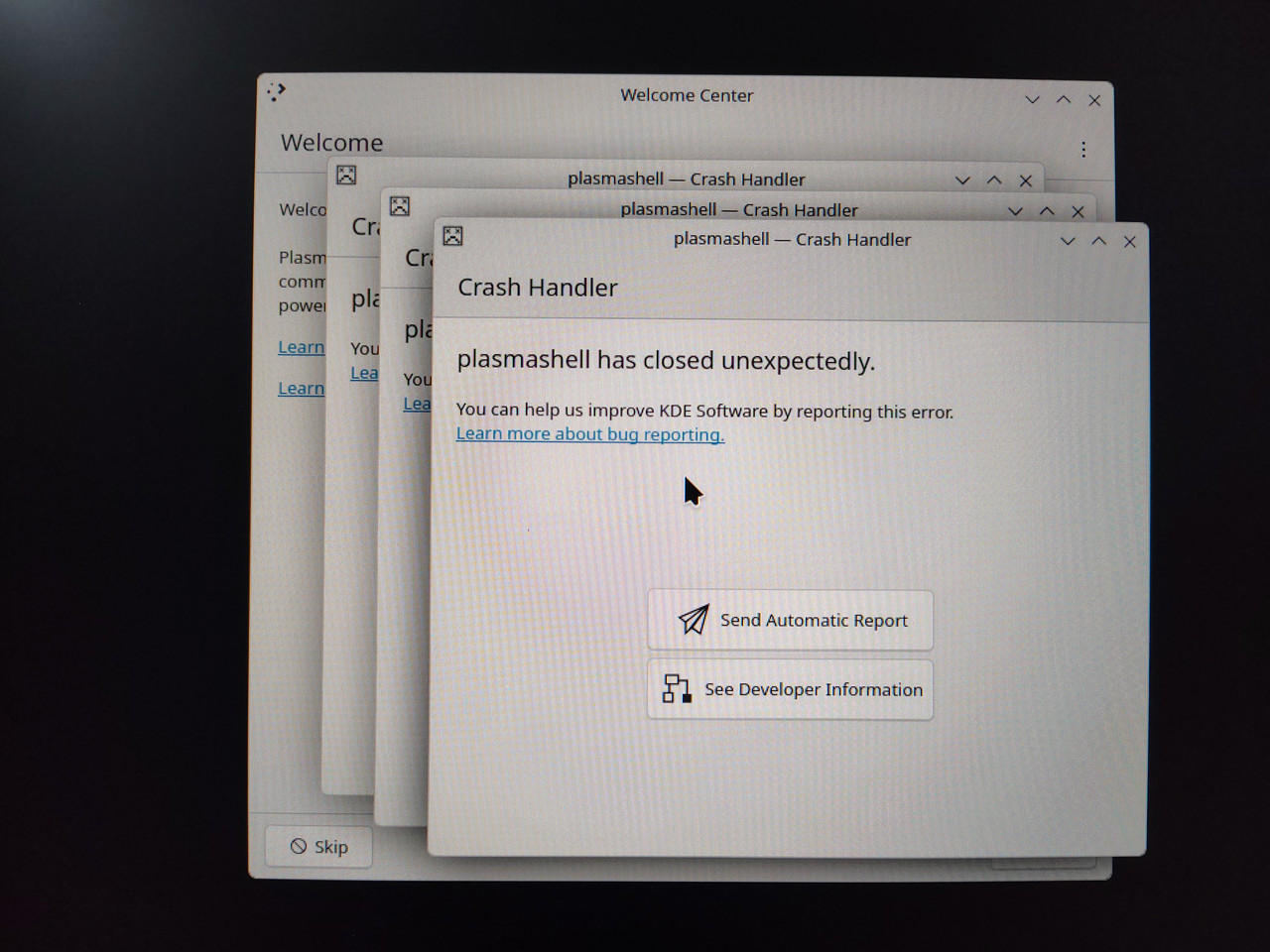The width and height of the screenshot is (1270, 952).
Task: Open Welcome Center kebab menu
Action: [1083, 149]
